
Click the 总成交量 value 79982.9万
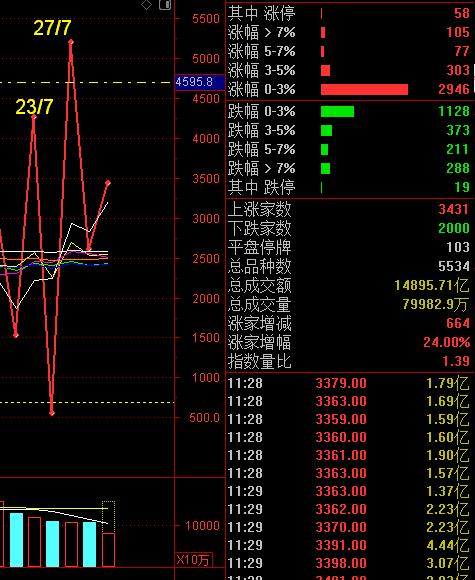point(435,304)
